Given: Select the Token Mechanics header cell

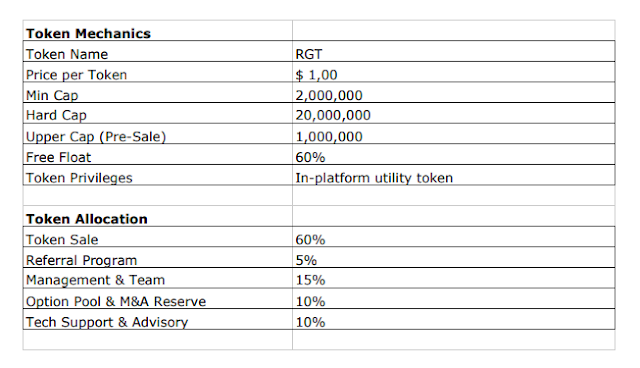Looking at the screenshot, I should click(158, 31).
